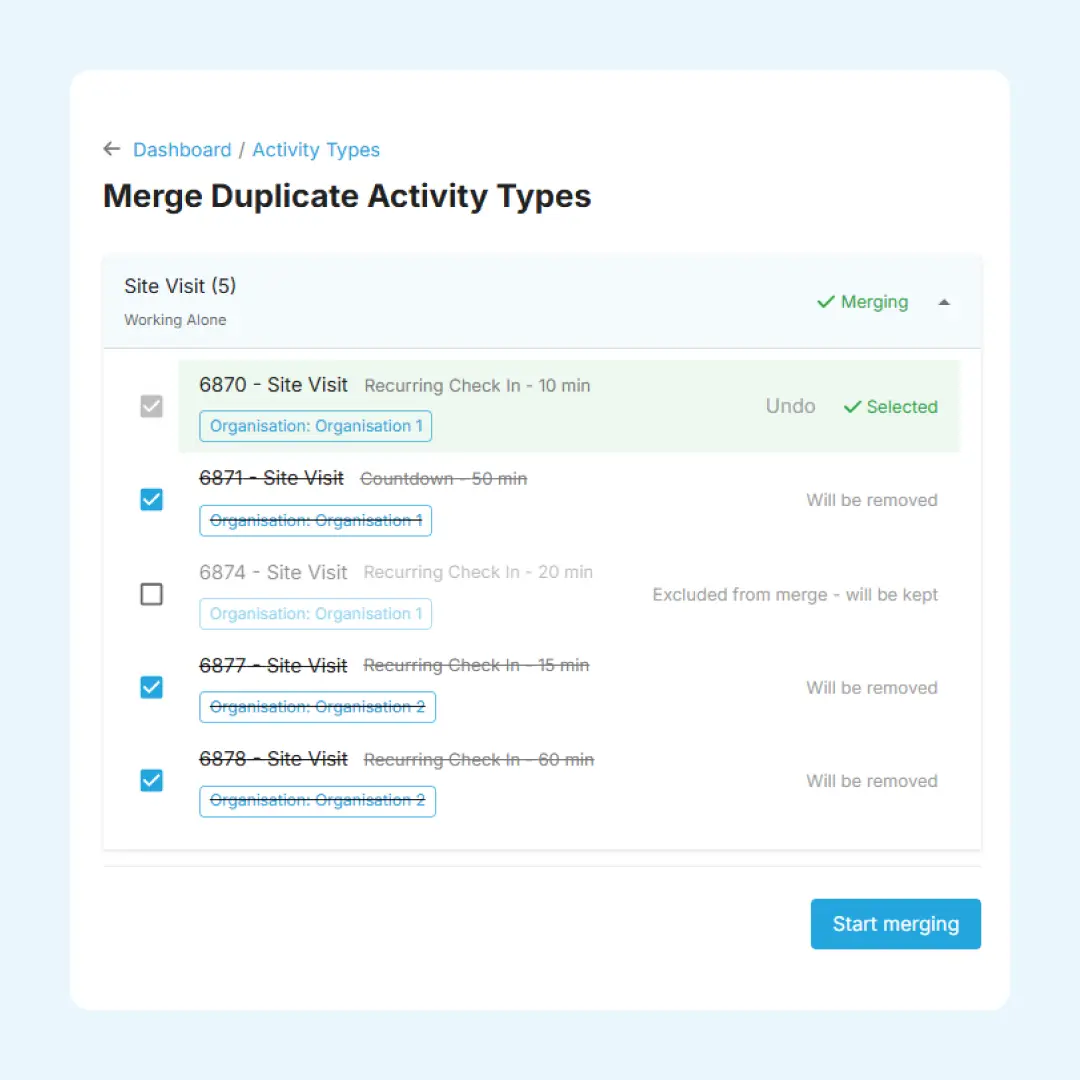Click the Organisation 1 tag under 6870
This screenshot has width=1080, height=1080.
click(316, 426)
